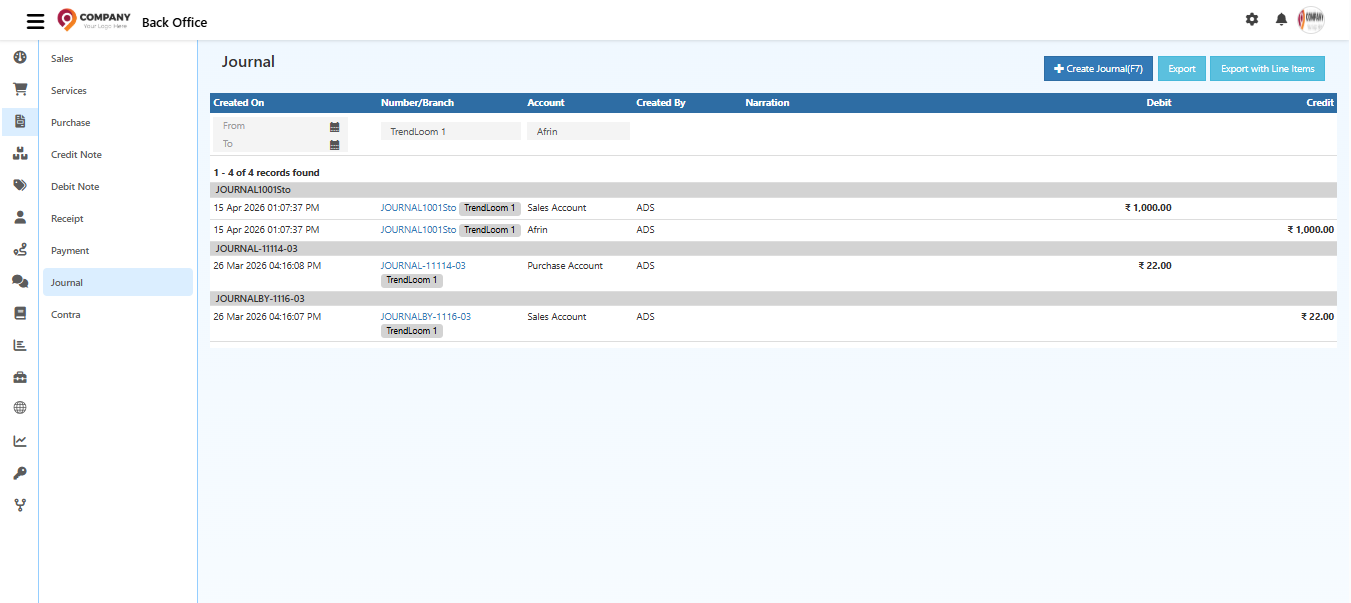Open the globe icon in the sidebar
This screenshot has height=603, width=1351.
pos(19,407)
